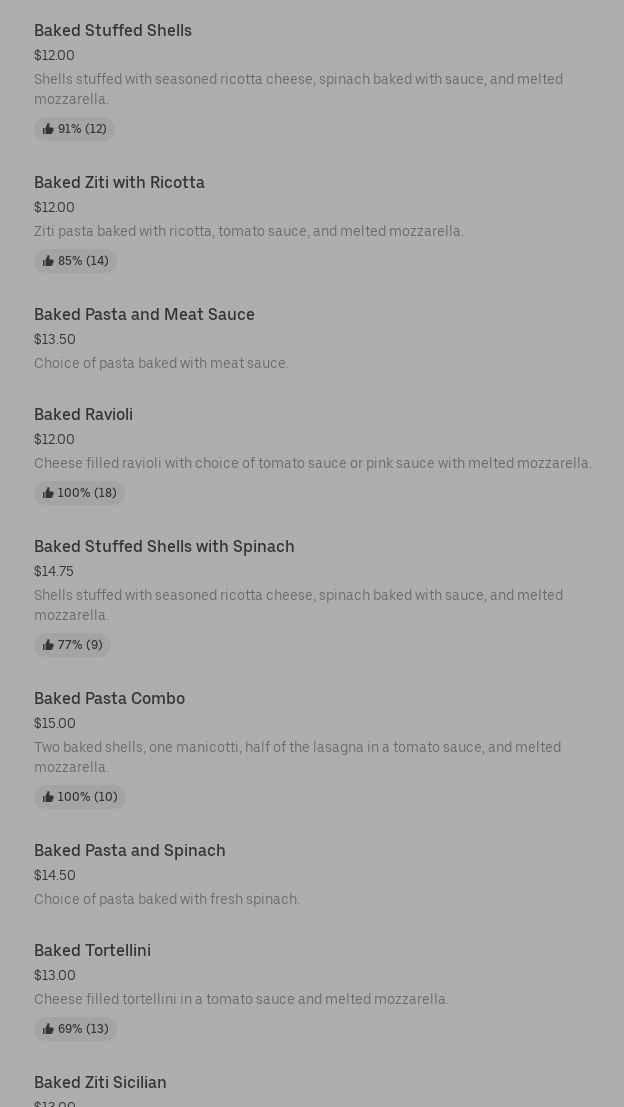Click thumbs-up icon under Baked Tortellini
This screenshot has width=624, height=1107.
48,1029
